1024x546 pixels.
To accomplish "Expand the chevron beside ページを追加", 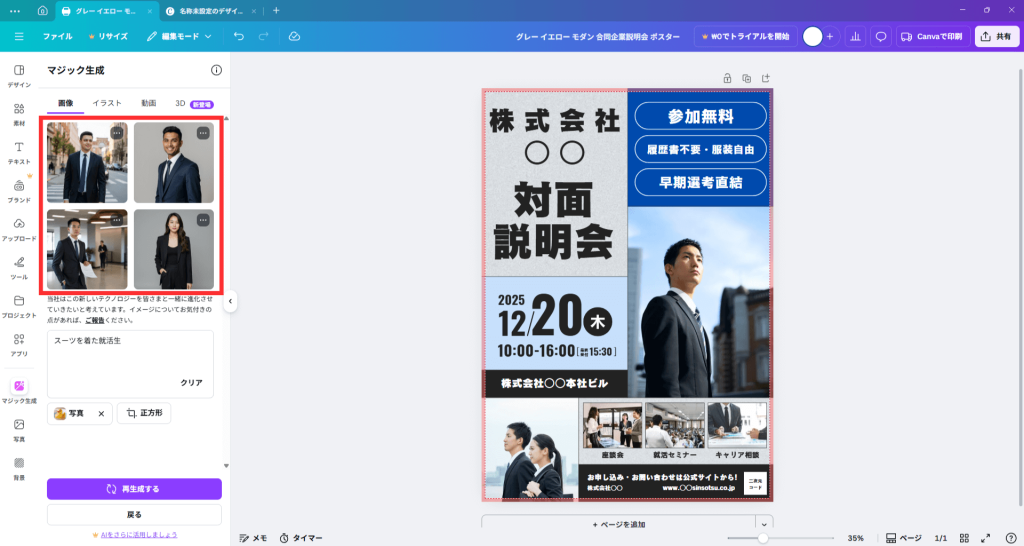I will pos(765,524).
